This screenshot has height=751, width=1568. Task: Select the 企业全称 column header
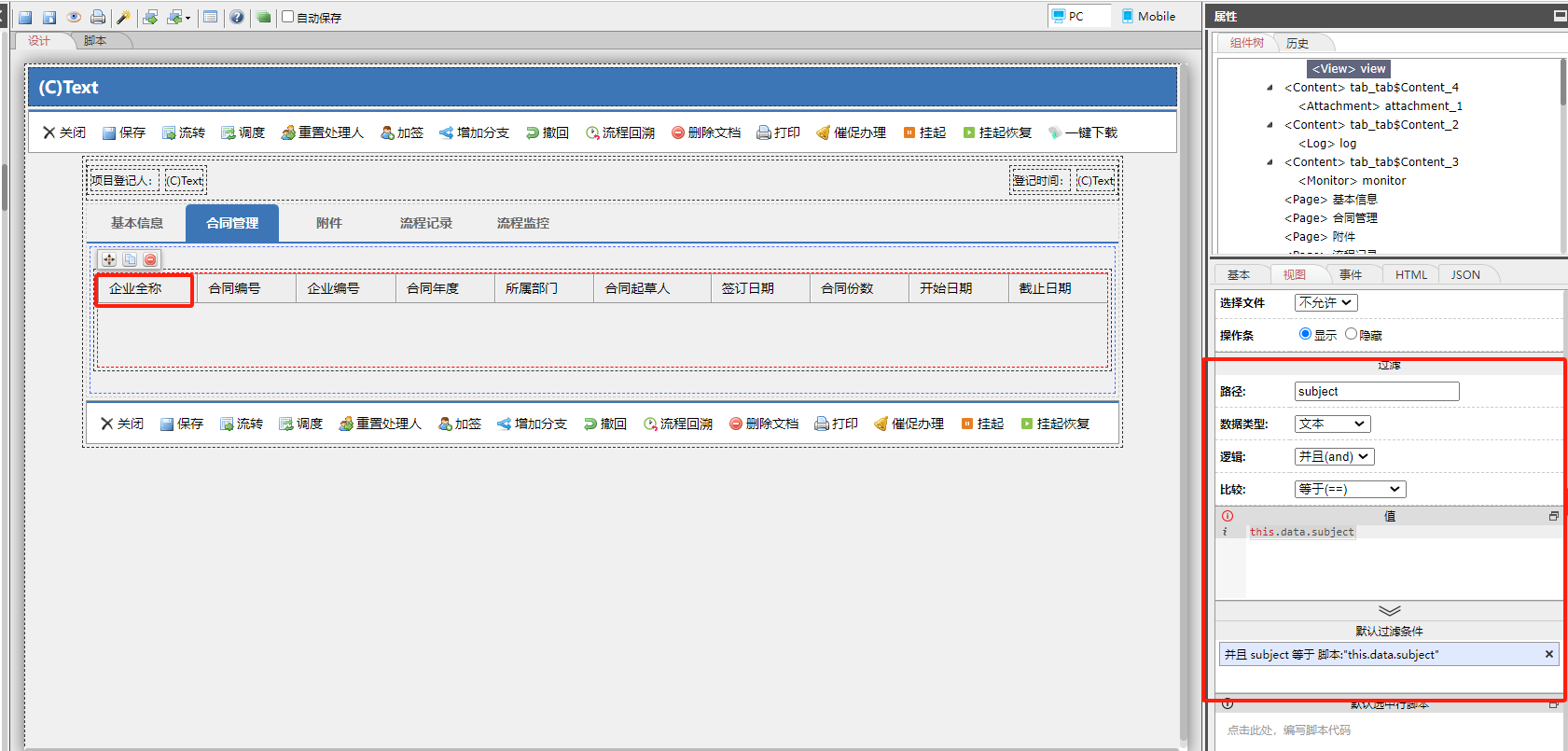pos(146,288)
